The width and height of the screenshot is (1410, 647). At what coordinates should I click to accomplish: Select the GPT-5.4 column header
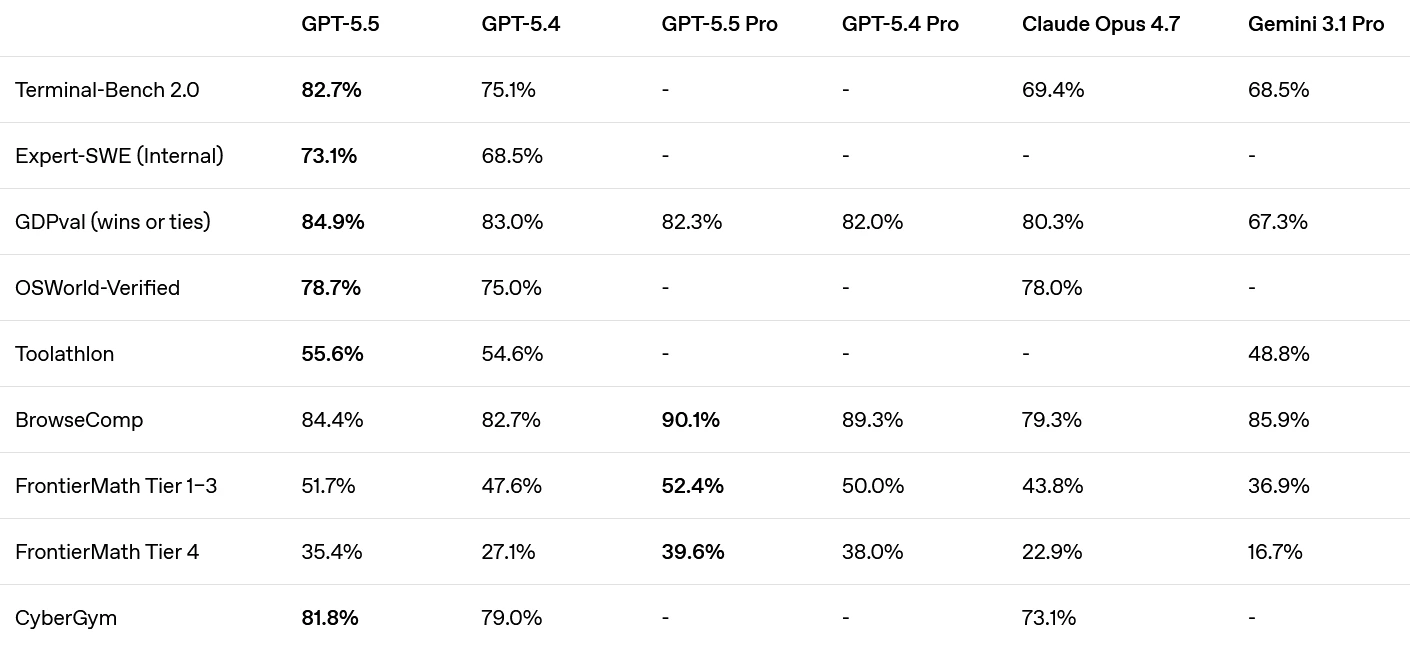pos(520,24)
